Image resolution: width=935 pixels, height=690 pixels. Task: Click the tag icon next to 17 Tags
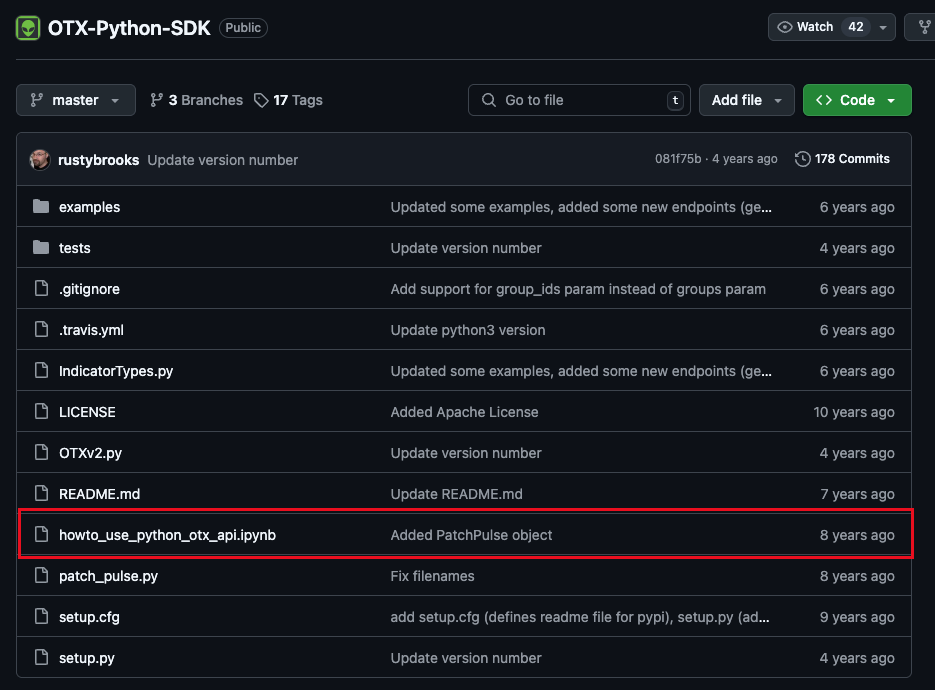(x=261, y=100)
